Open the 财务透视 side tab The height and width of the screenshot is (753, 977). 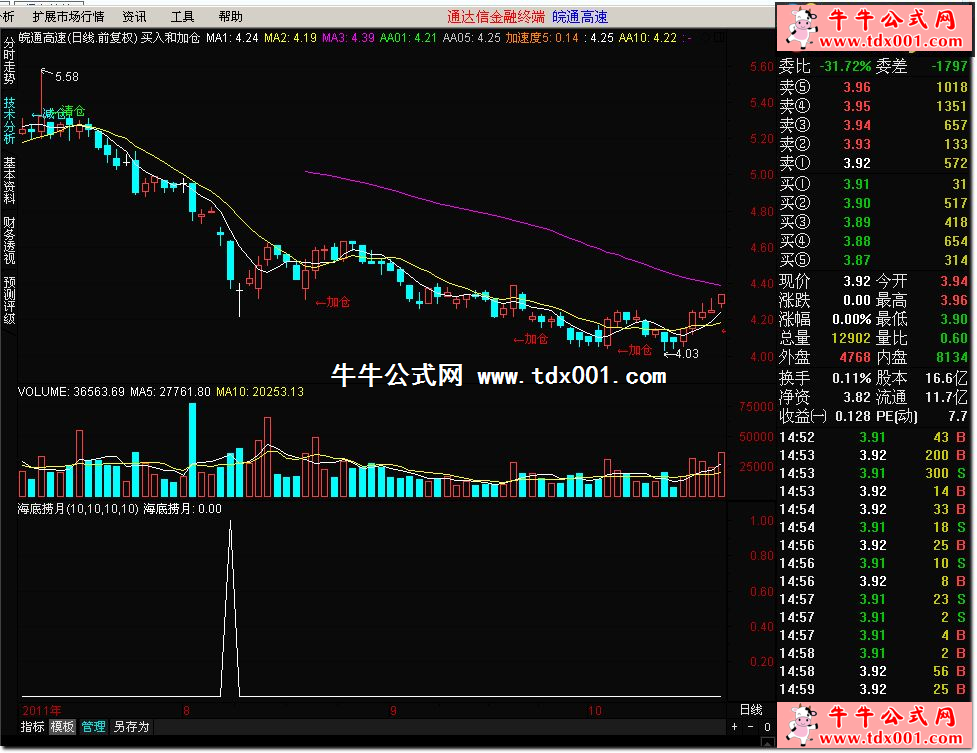(x=9, y=241)
